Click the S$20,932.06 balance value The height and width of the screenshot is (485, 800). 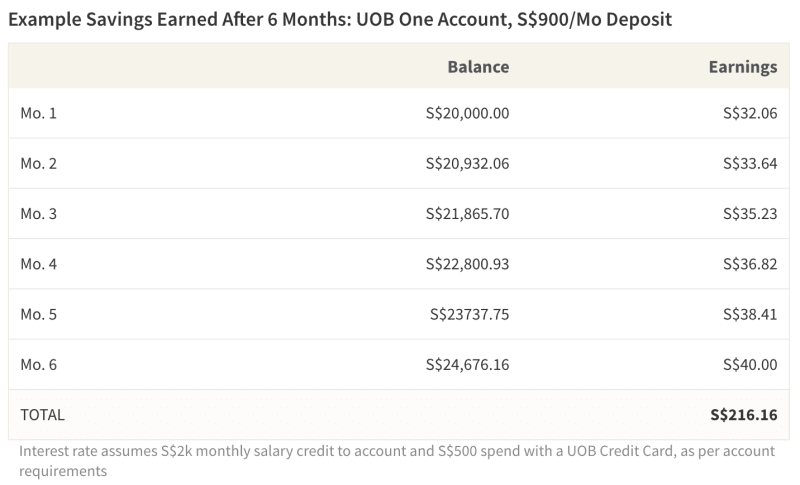point(467,164)
